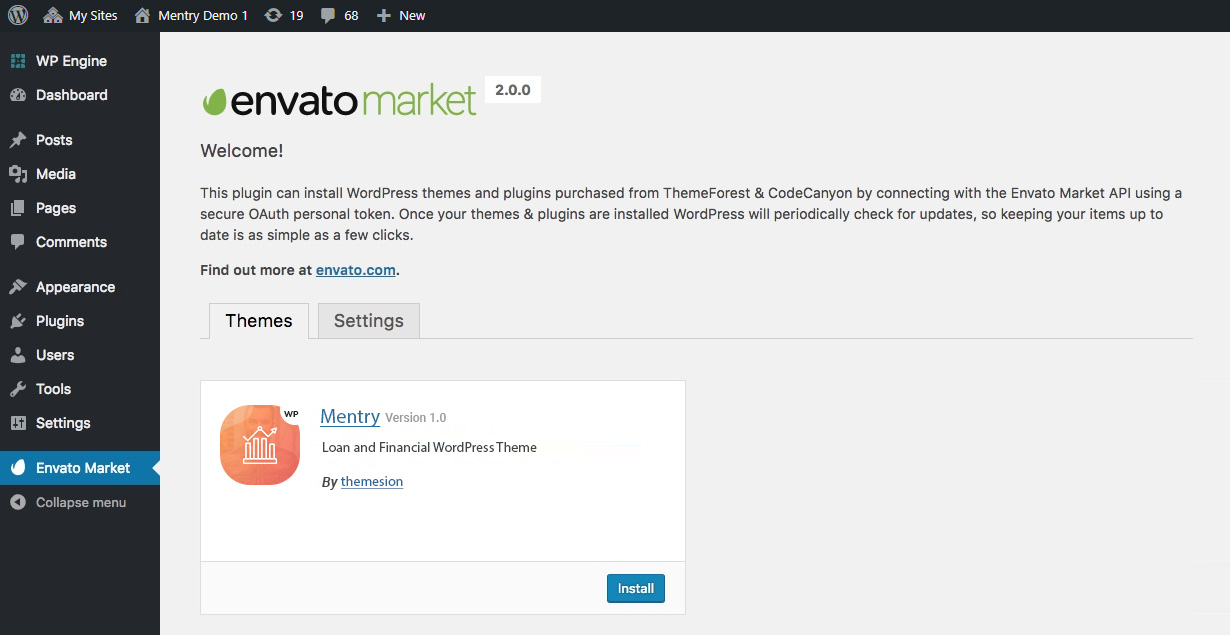1230x635 pixels.
Task: Go to the Plugins section
Action: 59,321
